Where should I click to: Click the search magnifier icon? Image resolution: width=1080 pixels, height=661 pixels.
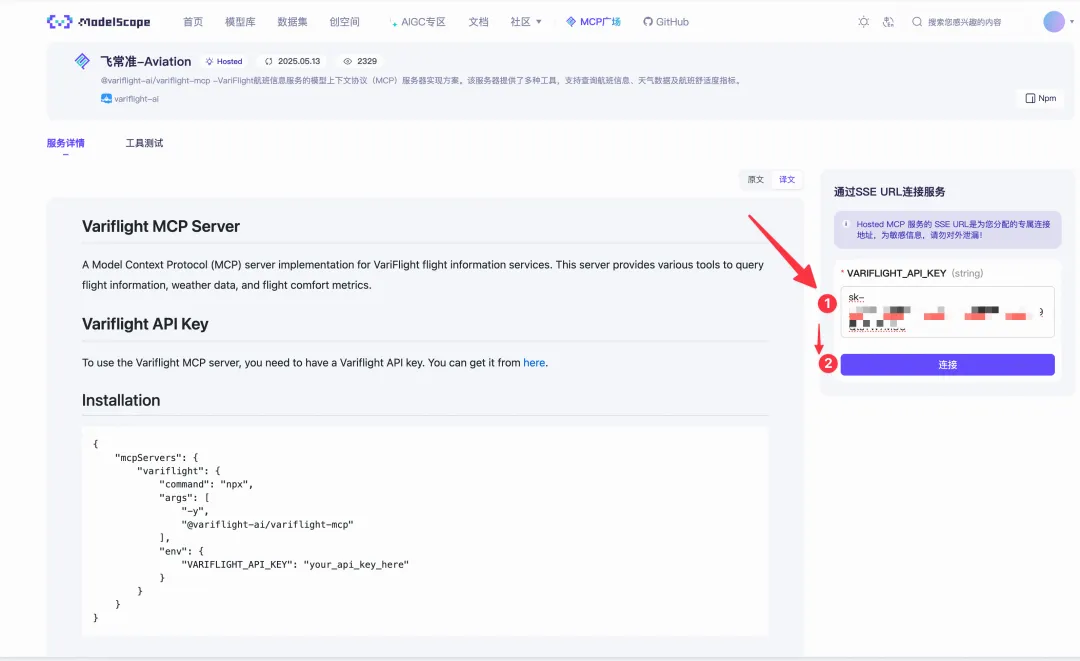coord(917,22)
